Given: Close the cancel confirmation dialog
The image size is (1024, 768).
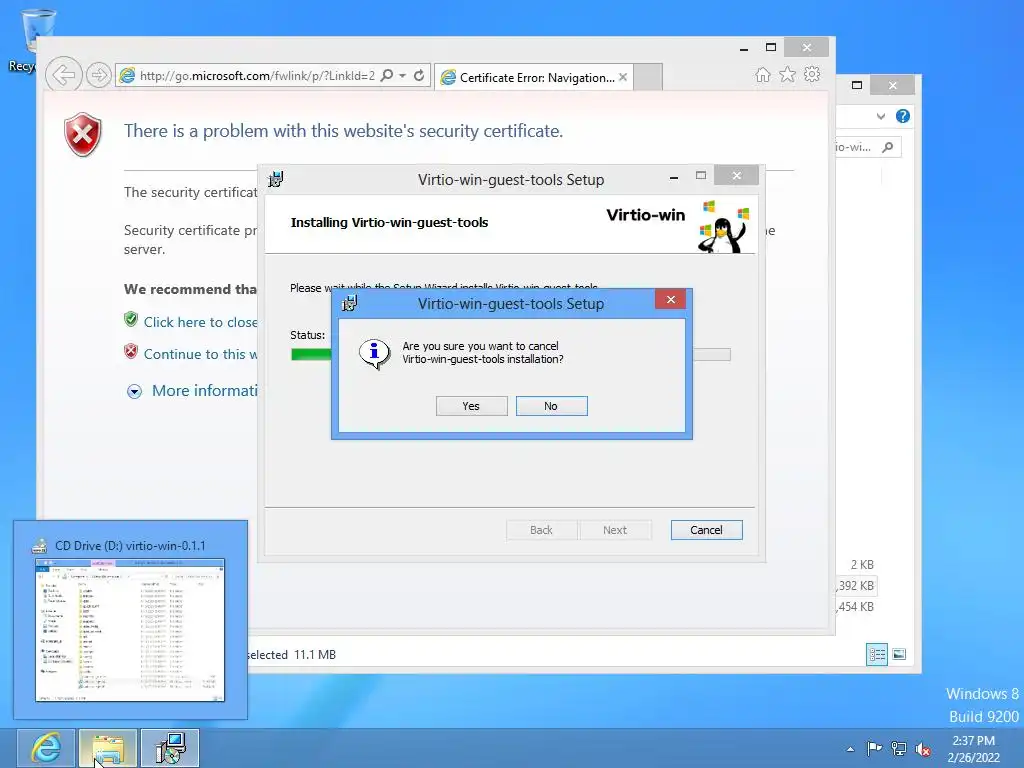Looking at the screenshot, I should (x=670, y=300).
